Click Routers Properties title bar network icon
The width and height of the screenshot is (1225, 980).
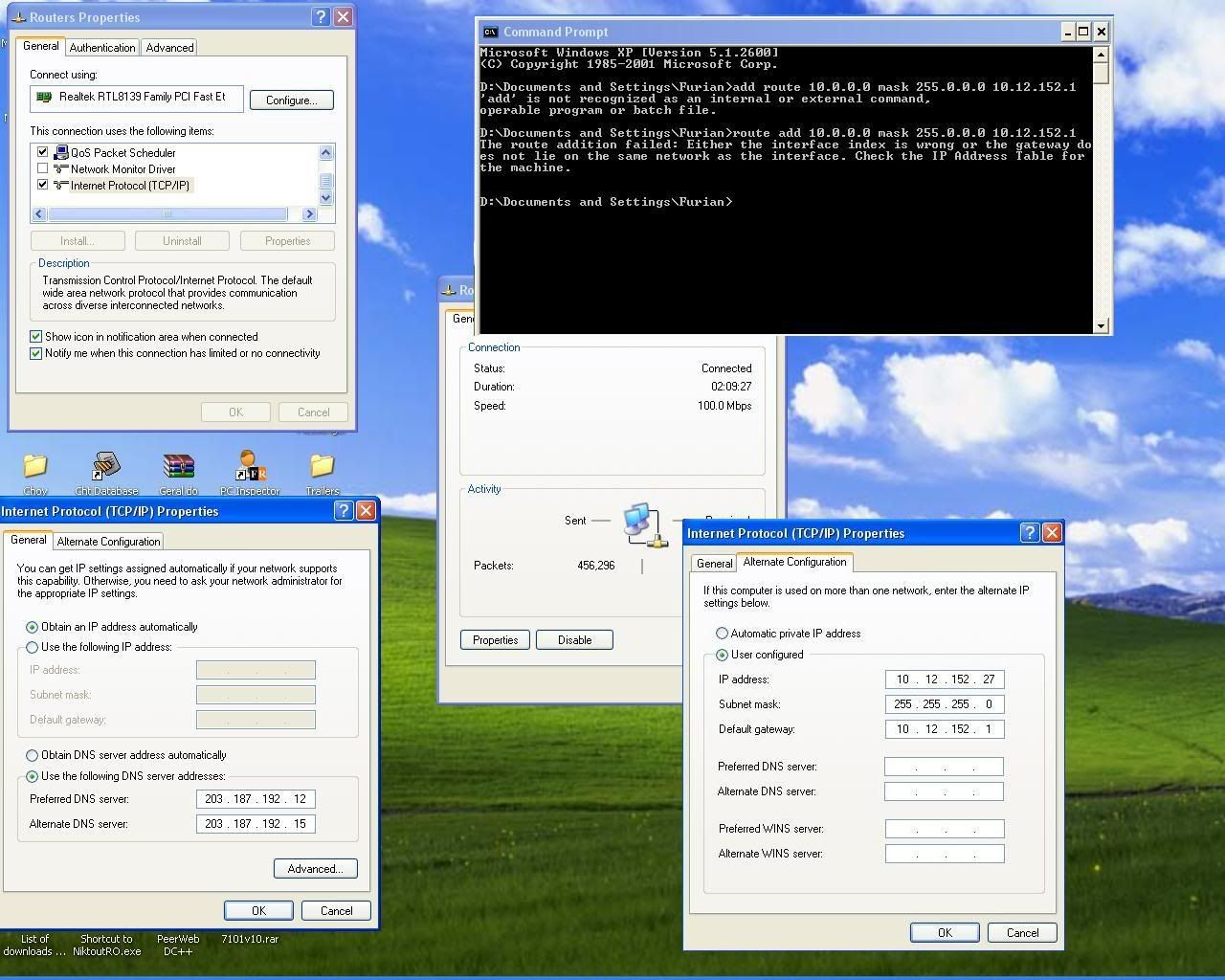[x=18, y=17]
